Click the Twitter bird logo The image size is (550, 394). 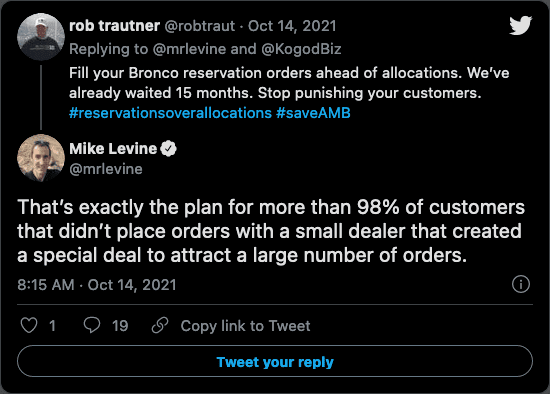pyautogui.click(x=521, y=25)
